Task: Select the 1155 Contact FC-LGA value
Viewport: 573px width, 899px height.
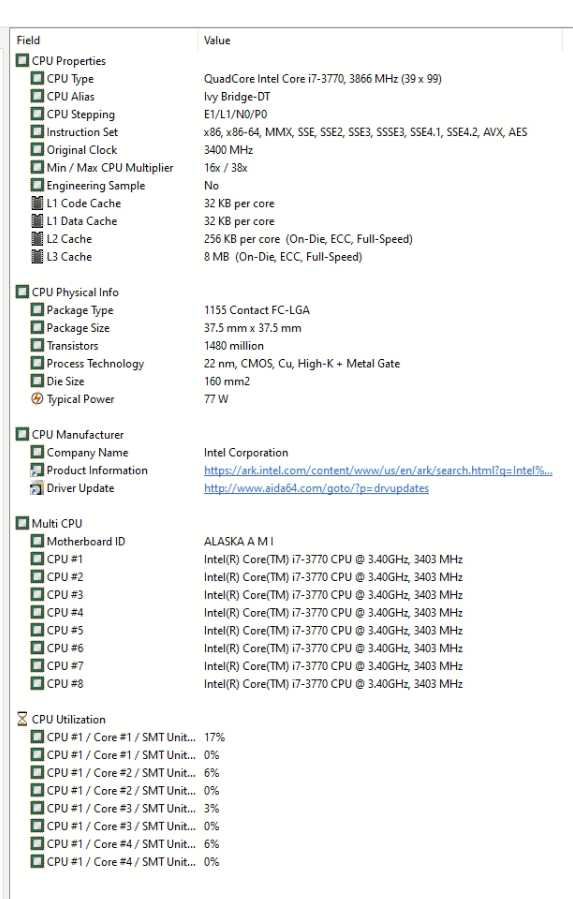Action: [x=256, y=310]
